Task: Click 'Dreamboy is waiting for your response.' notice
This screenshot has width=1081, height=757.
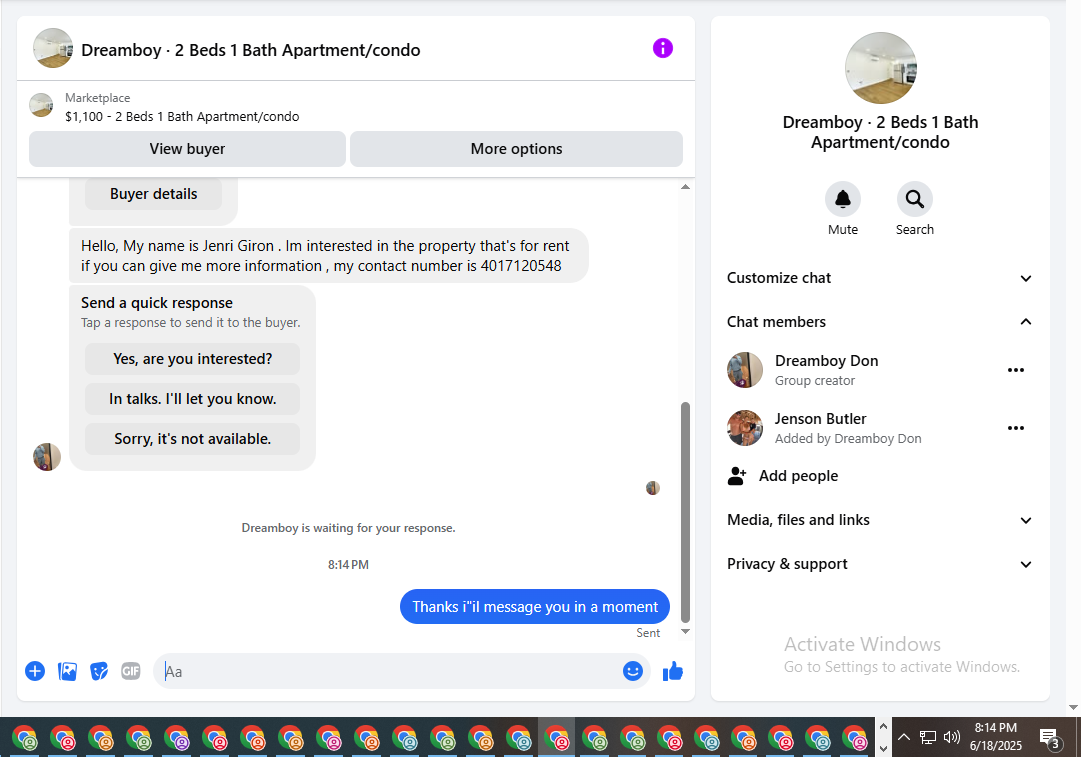Action: tap(348, 528)
